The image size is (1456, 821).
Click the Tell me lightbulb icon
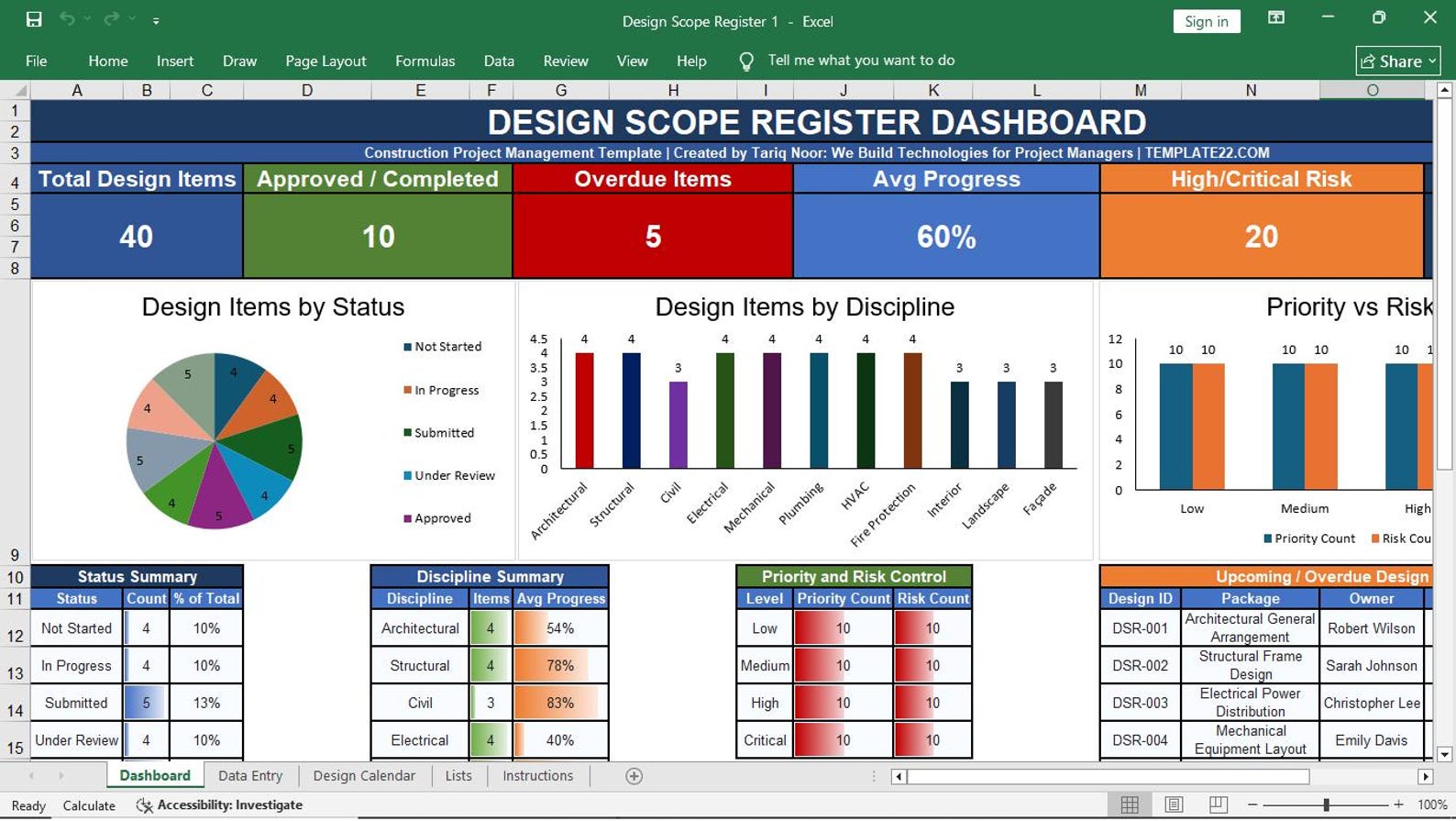tap(746, 61)
